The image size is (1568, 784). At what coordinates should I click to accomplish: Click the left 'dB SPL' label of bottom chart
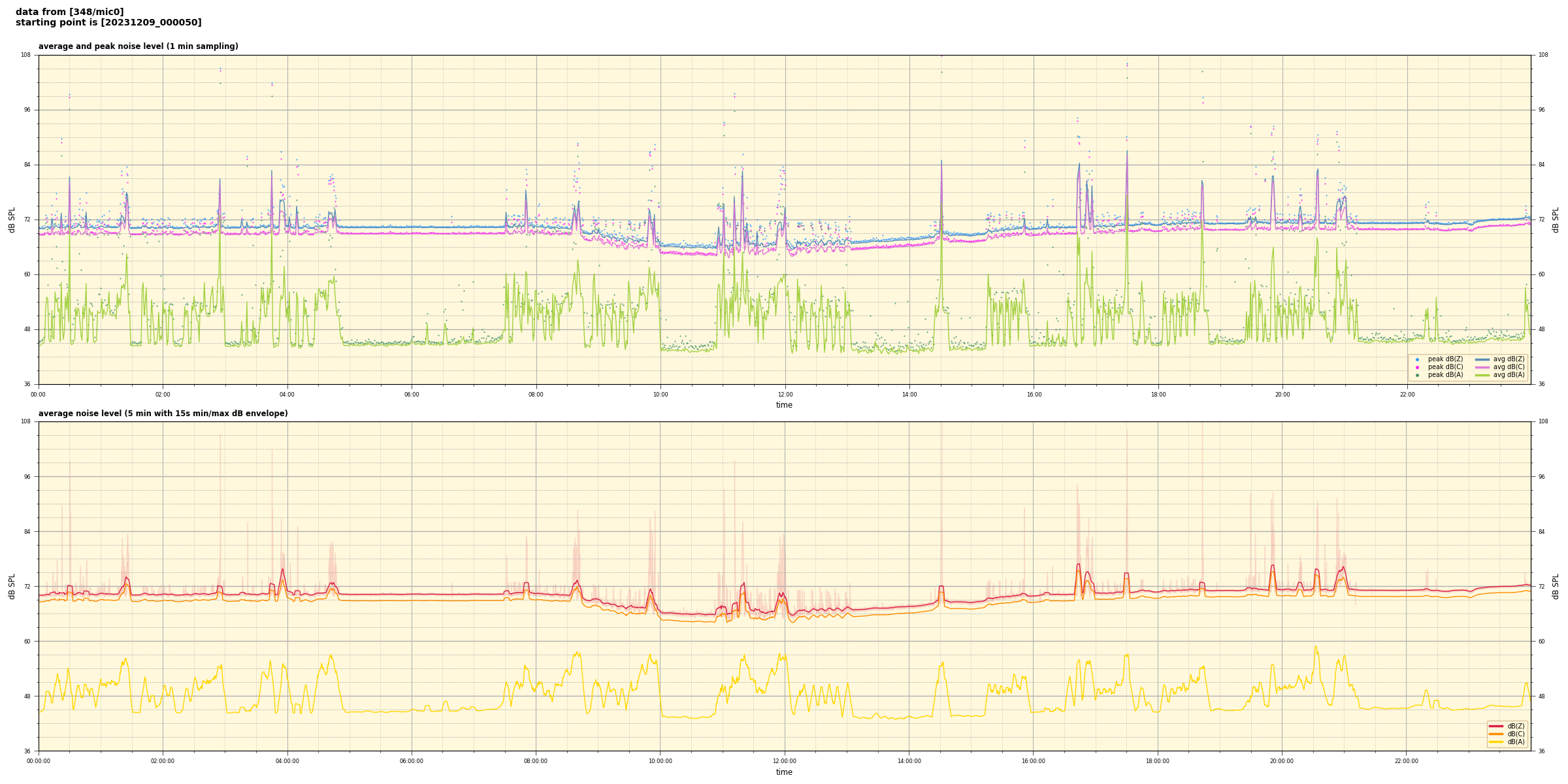tap(12, 586)
